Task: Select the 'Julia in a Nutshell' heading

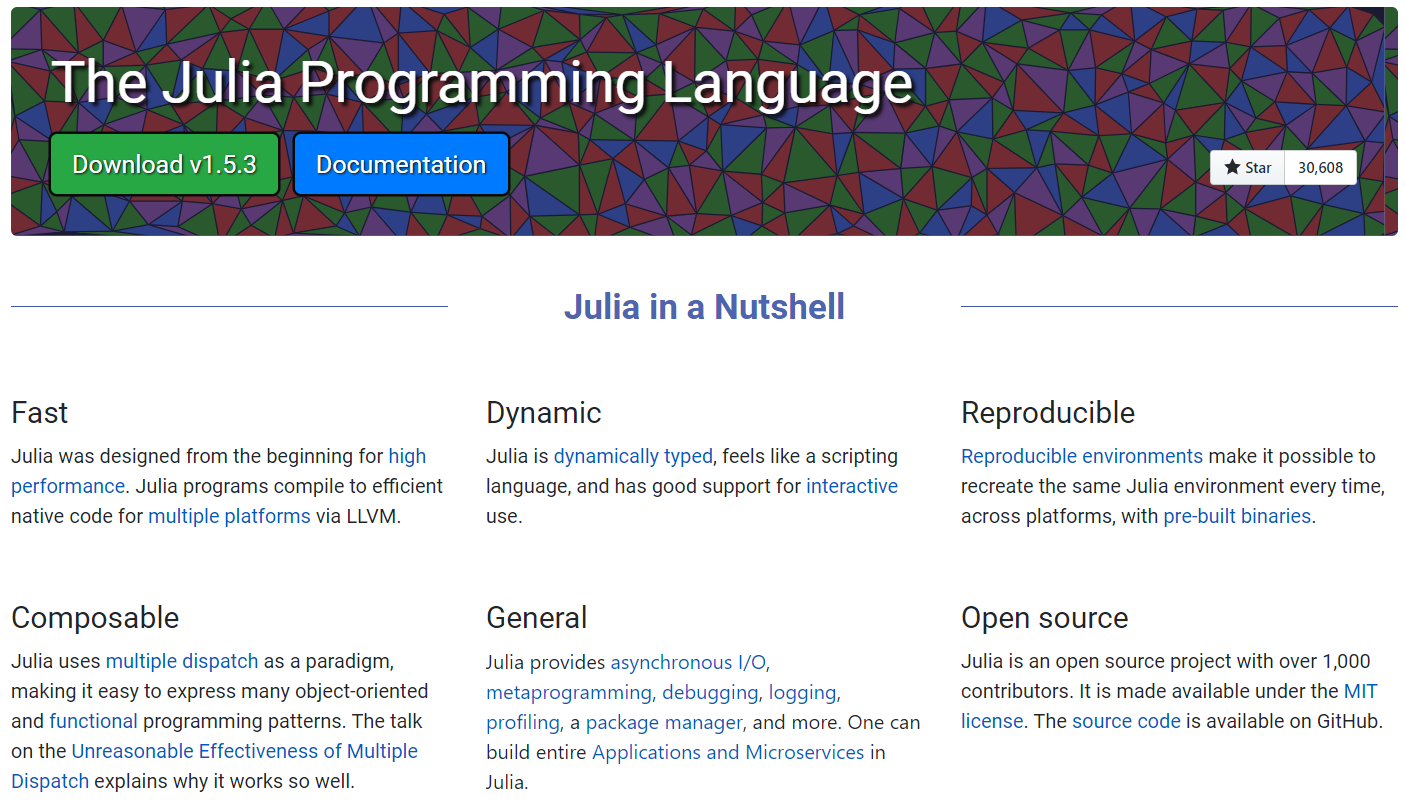Action: point(704,306)
